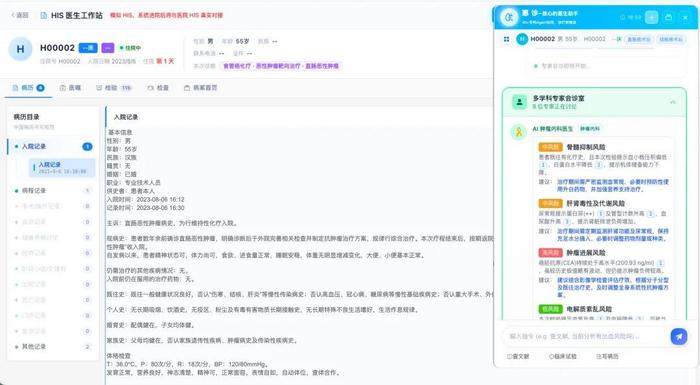
Task: Click the icon on the 医嘱 tab
Action: click(x=62, y=88)
